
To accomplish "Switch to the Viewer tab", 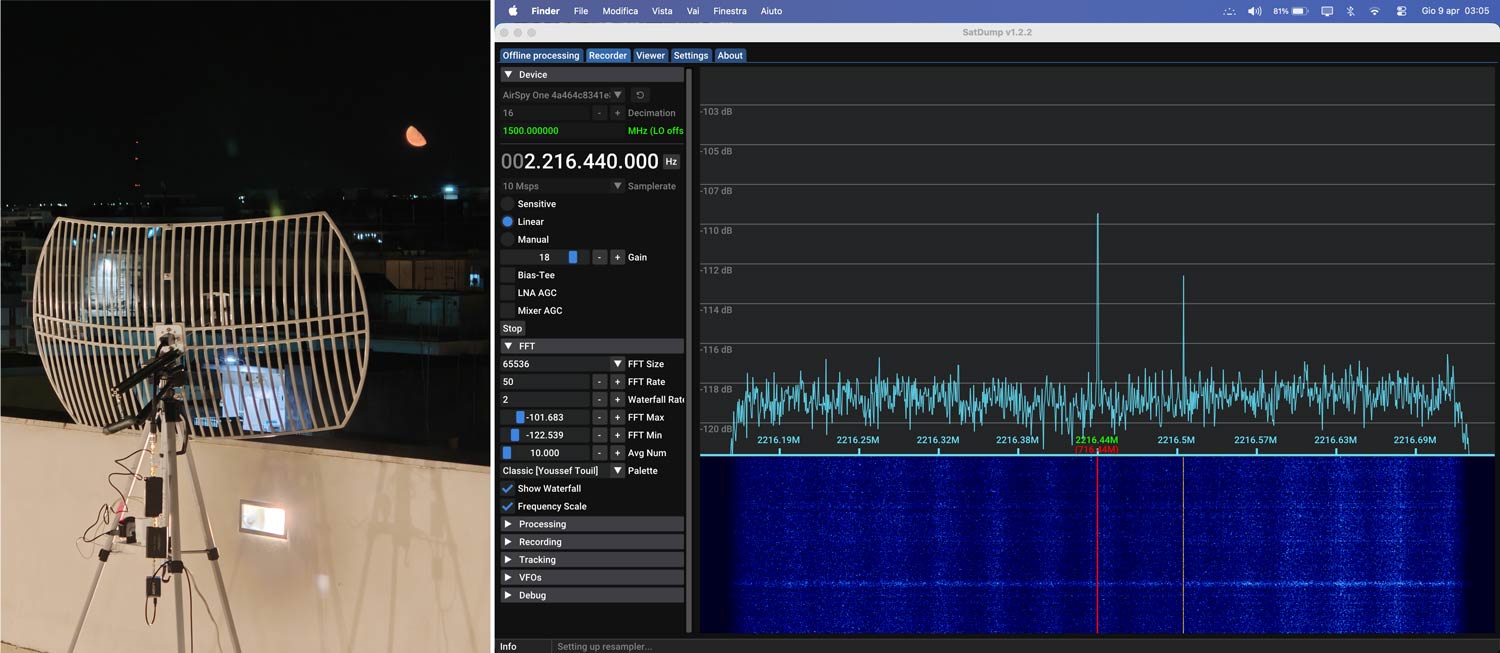I will point(650,56).
